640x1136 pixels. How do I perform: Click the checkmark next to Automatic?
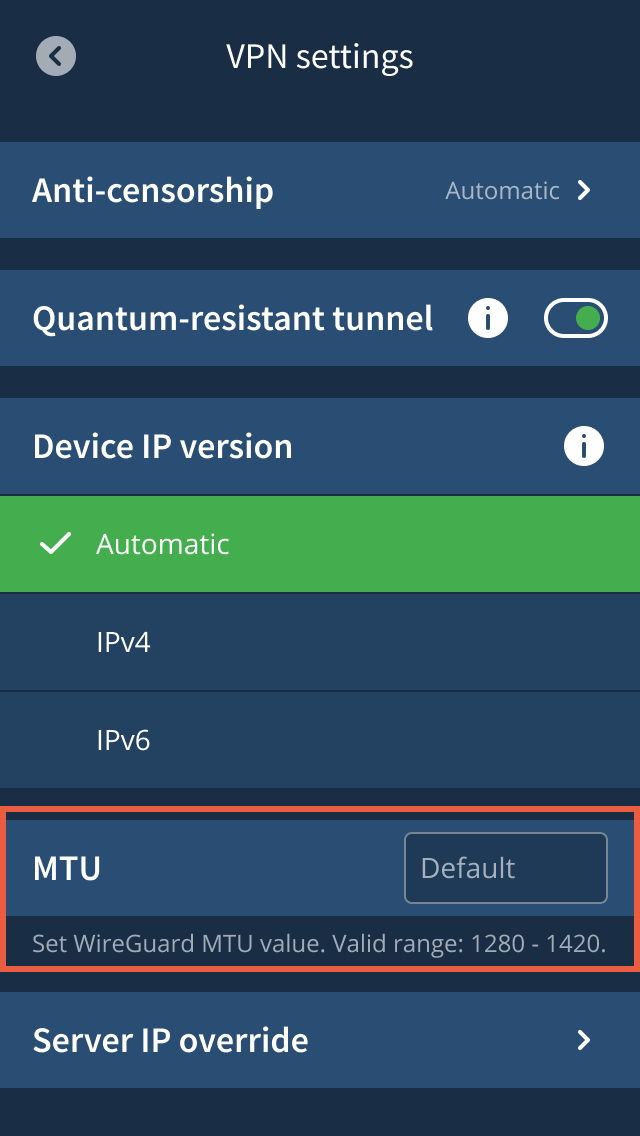56,544
